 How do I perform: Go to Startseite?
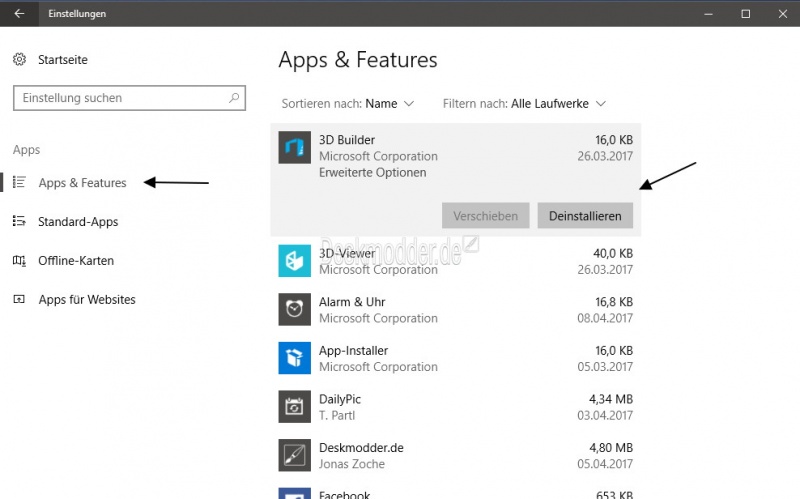tap(63, 60)
